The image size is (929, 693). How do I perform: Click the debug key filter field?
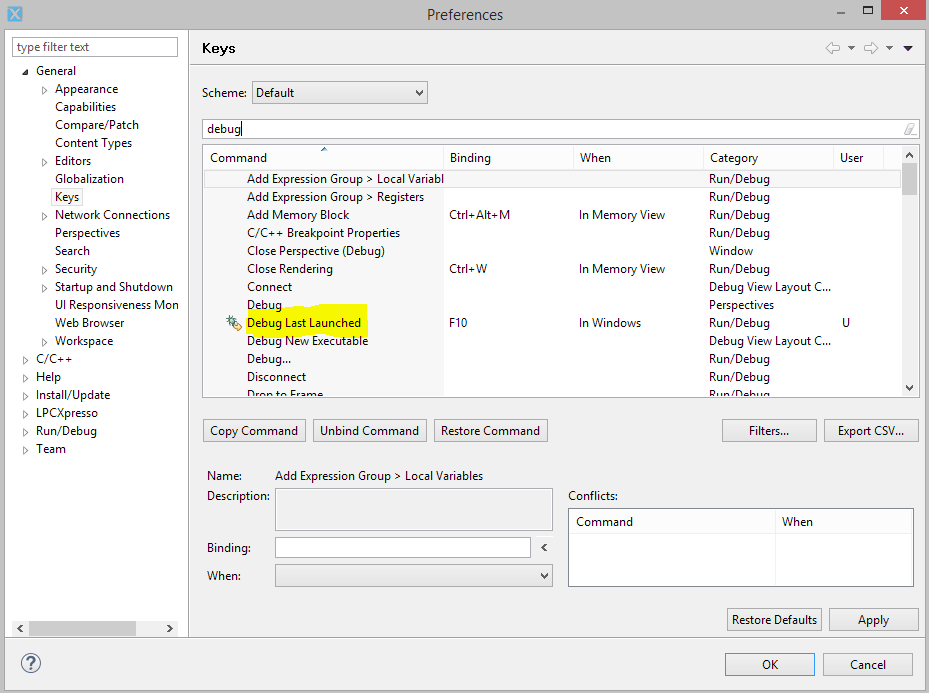pyautogui.click(x=560, y=129)
